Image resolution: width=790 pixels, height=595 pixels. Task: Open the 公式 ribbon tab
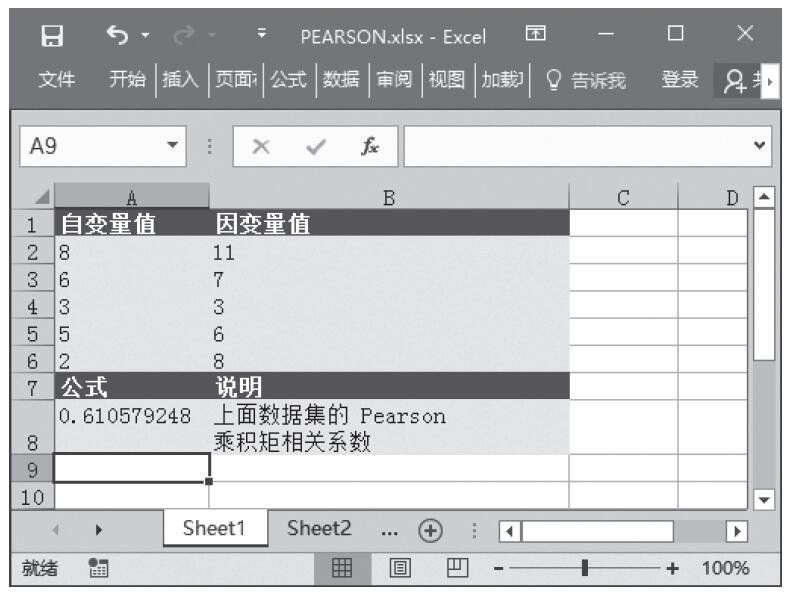[289, 81]
